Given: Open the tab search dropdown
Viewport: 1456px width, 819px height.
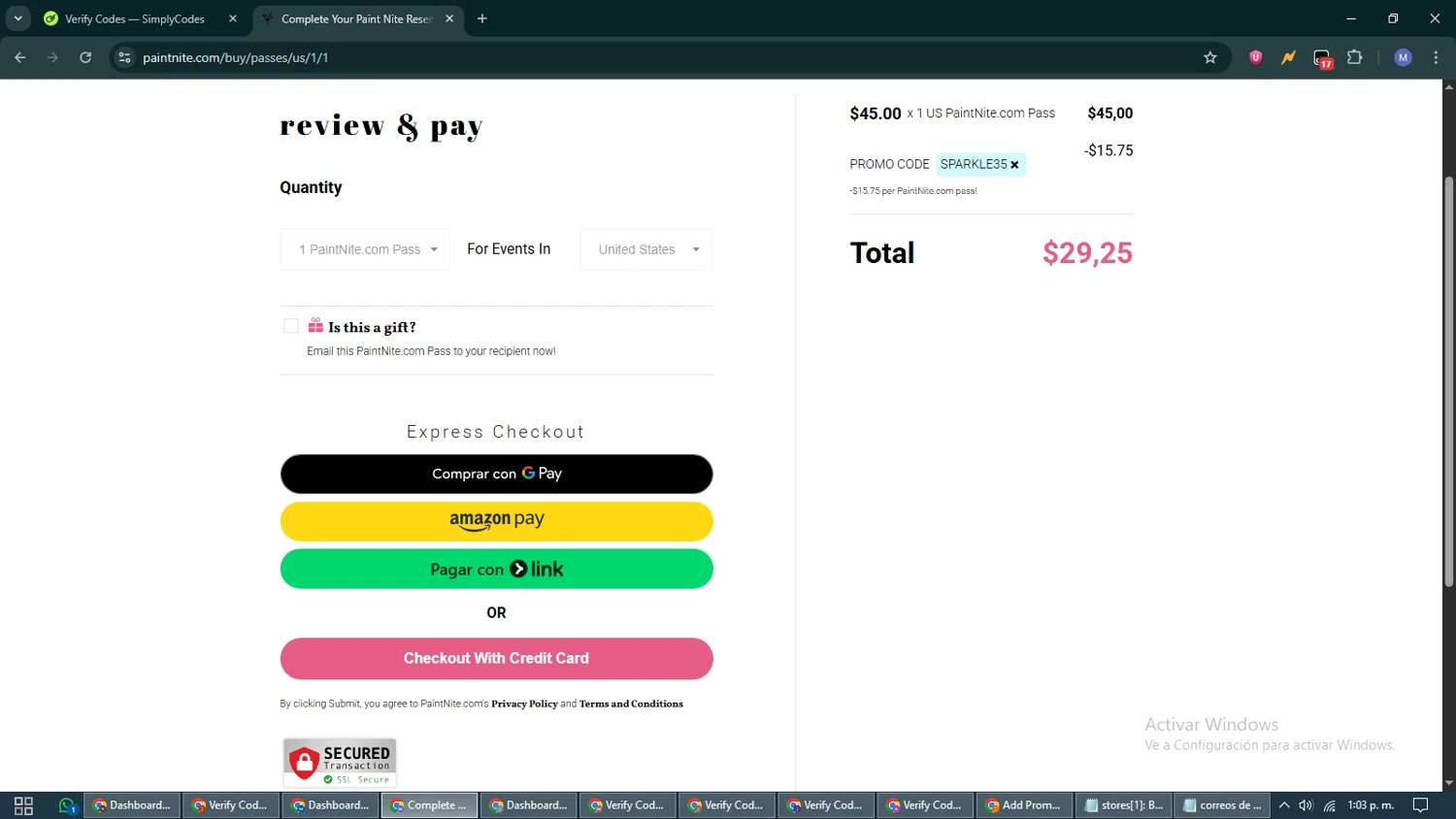Looking at the screenshot, I should pos(17,18).
